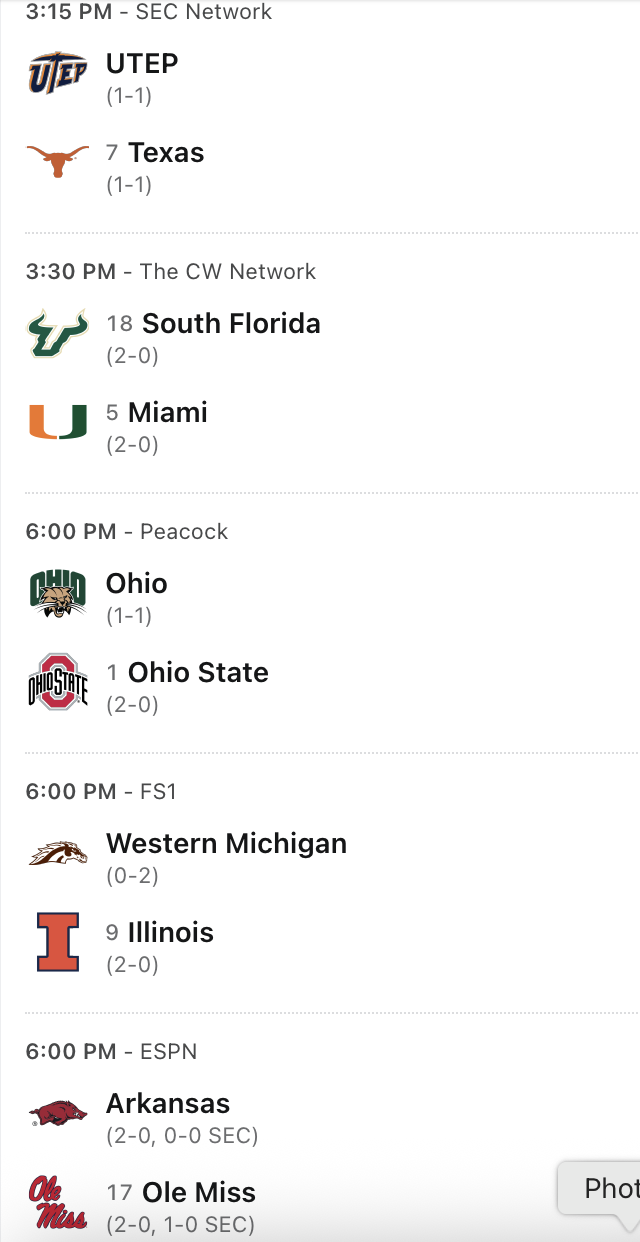Image resolution: width=640 pixels, height=1242 pixels.
Task: Select the Ohio State team name
Action: point(198,673)
